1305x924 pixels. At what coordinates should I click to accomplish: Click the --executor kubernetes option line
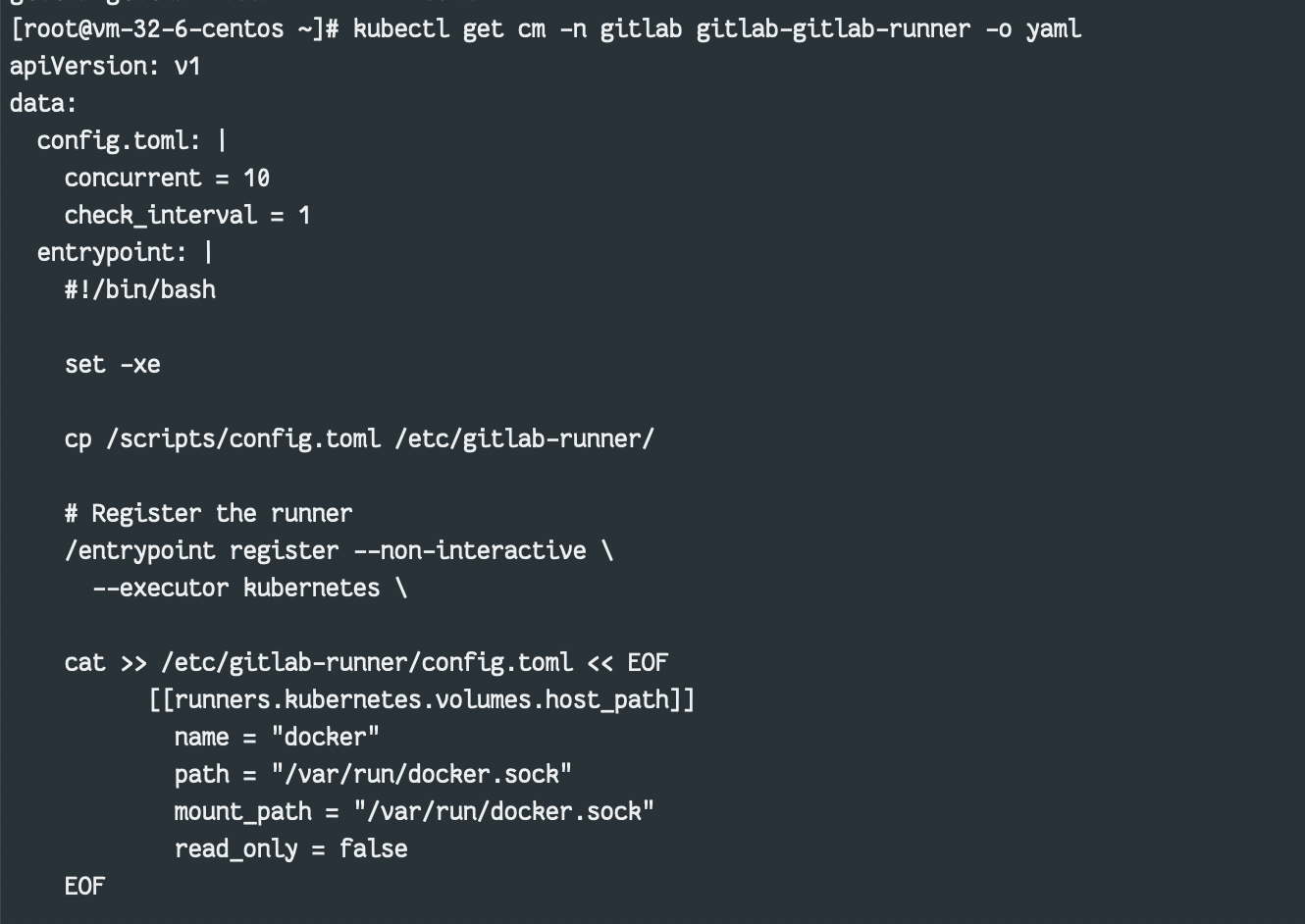(x=249, y=589)
